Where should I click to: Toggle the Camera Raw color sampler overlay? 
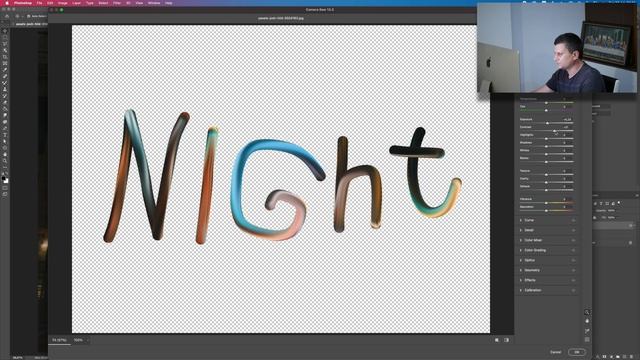587,331
